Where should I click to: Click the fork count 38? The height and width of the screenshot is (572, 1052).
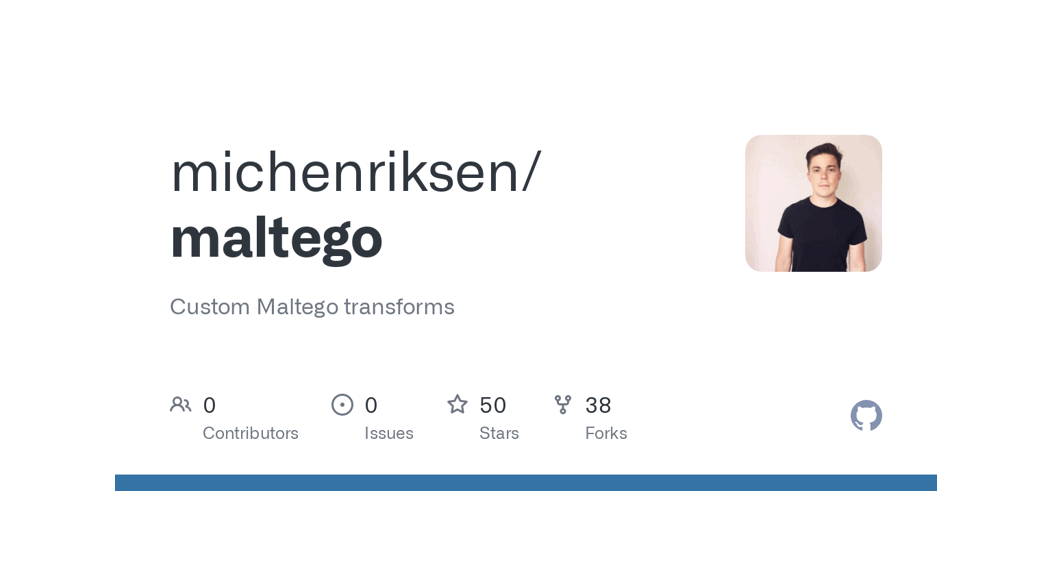coord(598,405)
